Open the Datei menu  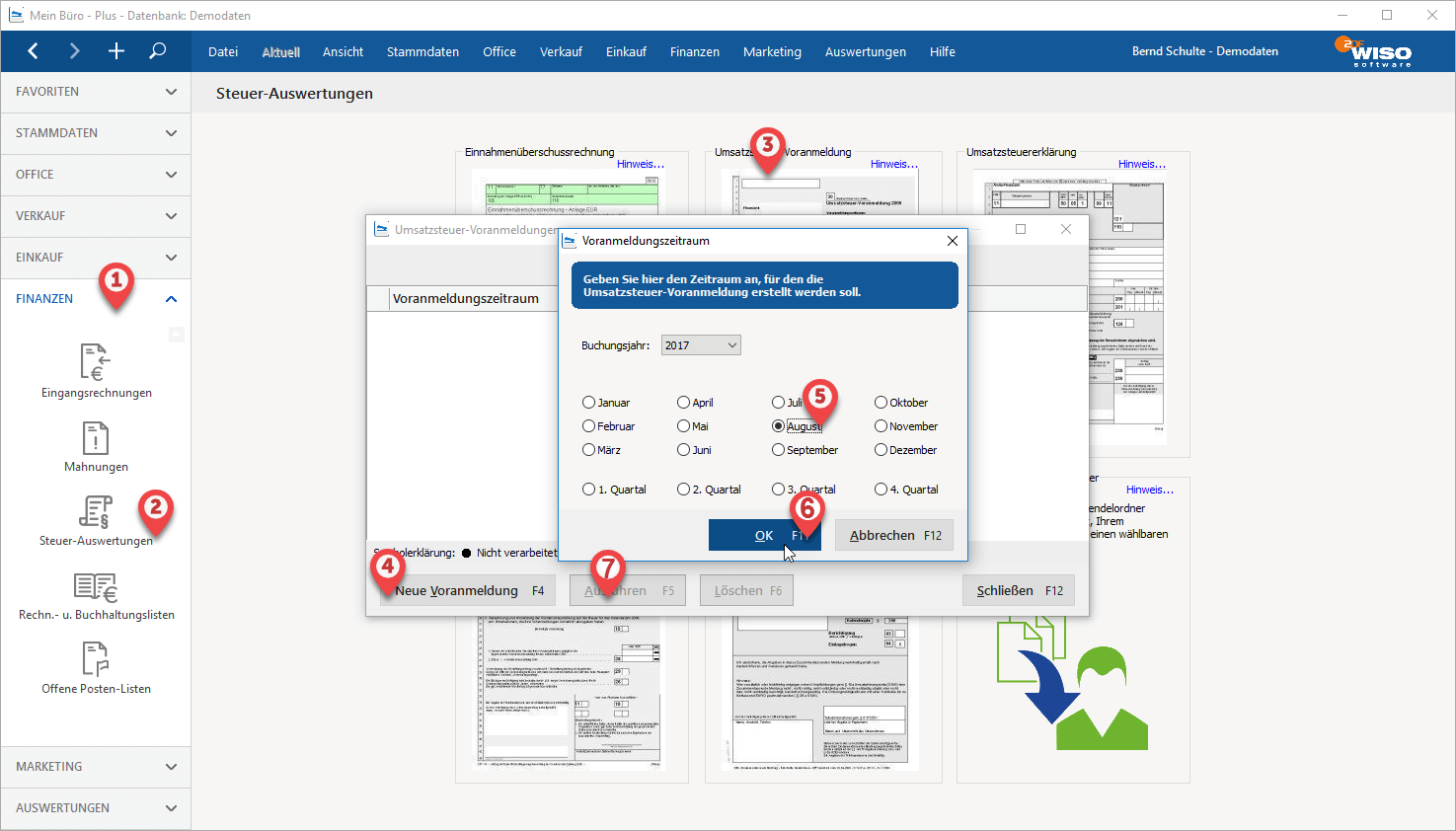(x=223, y=51)
